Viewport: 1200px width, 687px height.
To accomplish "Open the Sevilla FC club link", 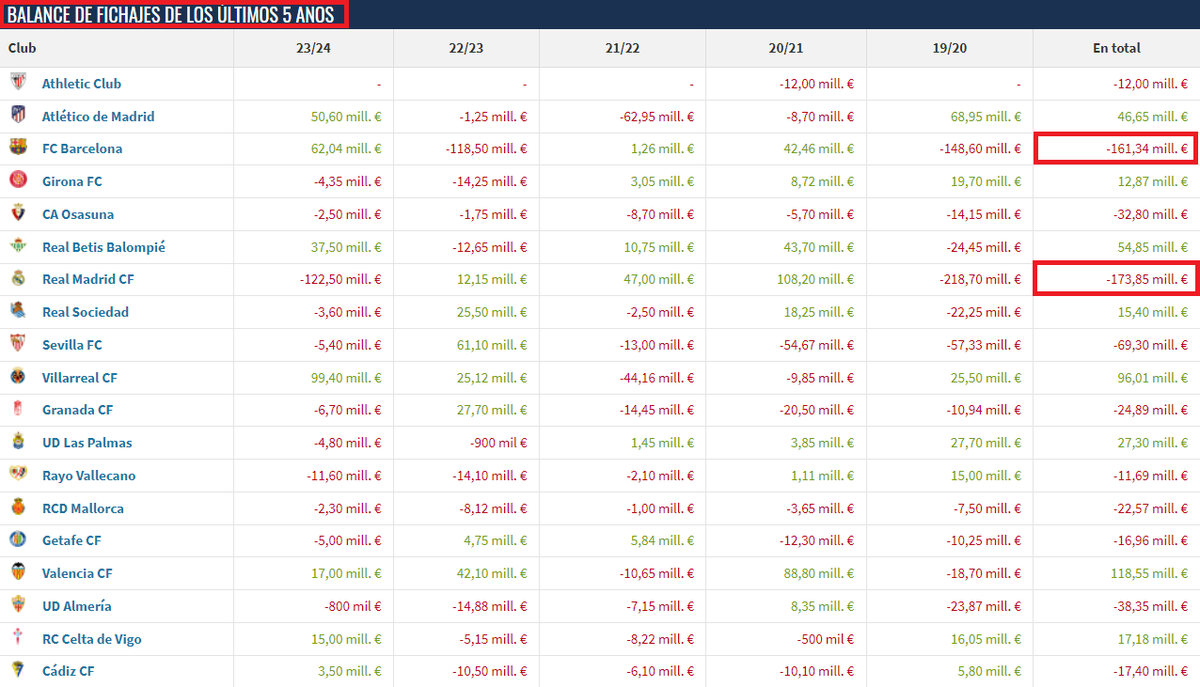I will 72,345.
